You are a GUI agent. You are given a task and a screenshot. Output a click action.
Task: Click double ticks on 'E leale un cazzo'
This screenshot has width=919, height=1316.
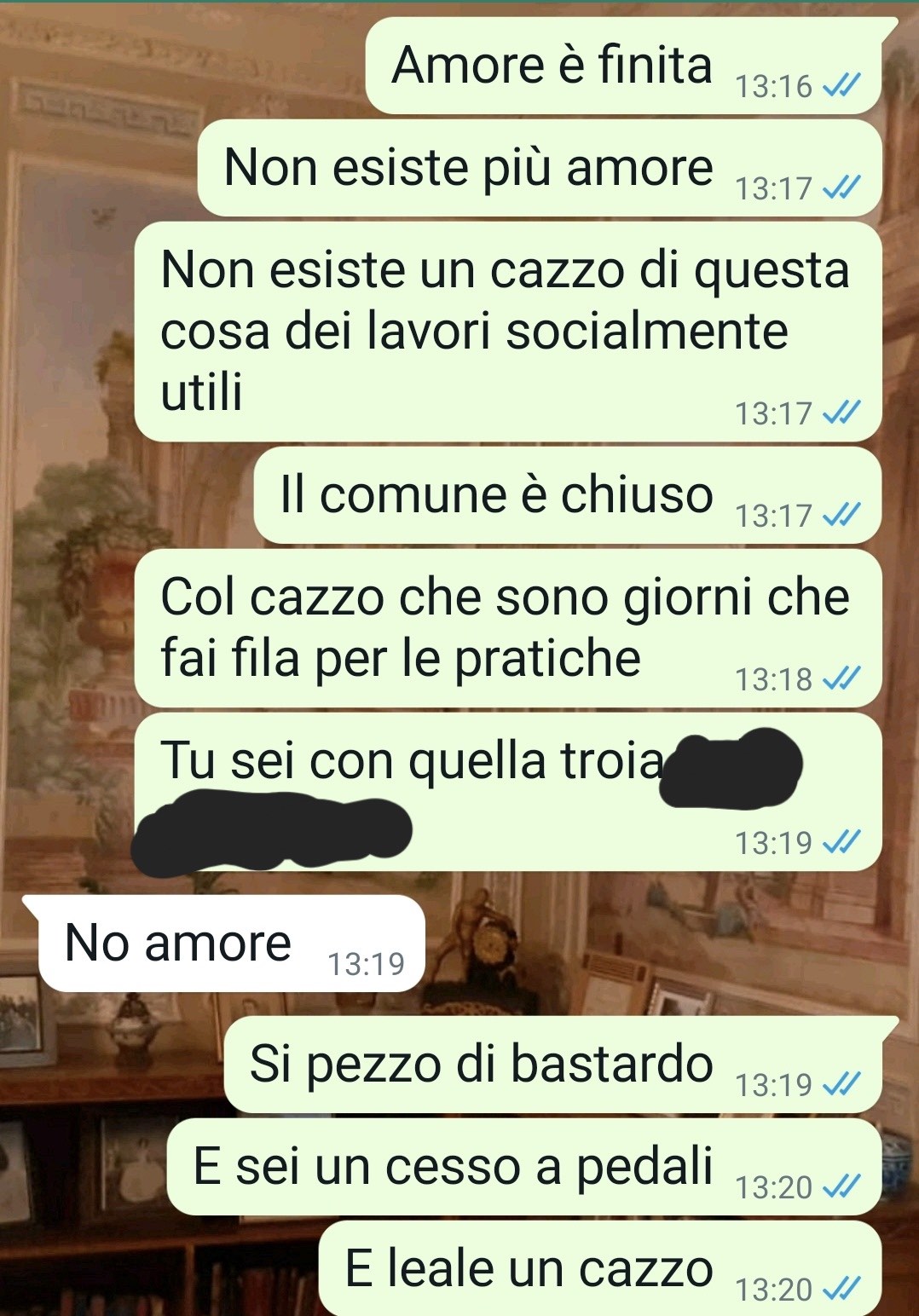[x=841, y=1289]
